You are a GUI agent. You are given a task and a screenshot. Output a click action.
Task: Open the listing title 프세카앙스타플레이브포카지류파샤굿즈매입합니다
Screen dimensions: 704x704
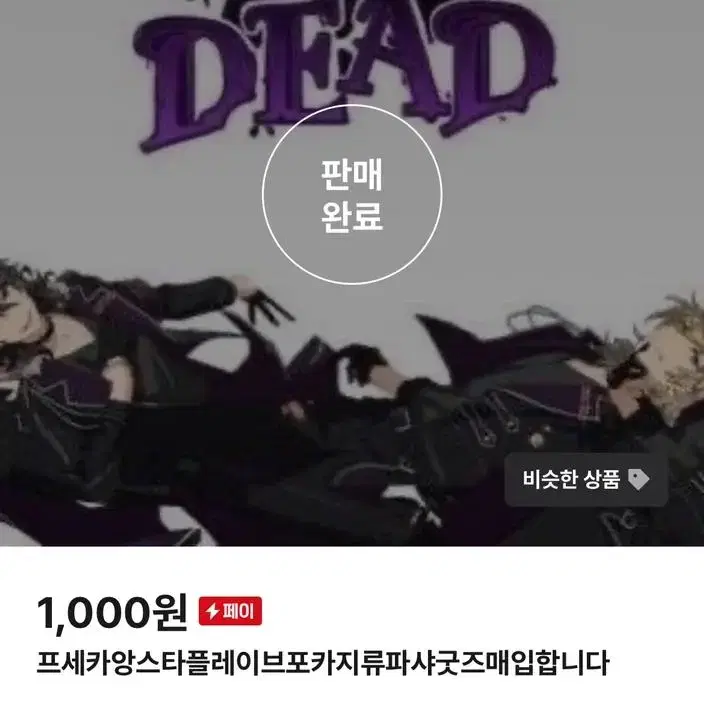click(322, 663)
